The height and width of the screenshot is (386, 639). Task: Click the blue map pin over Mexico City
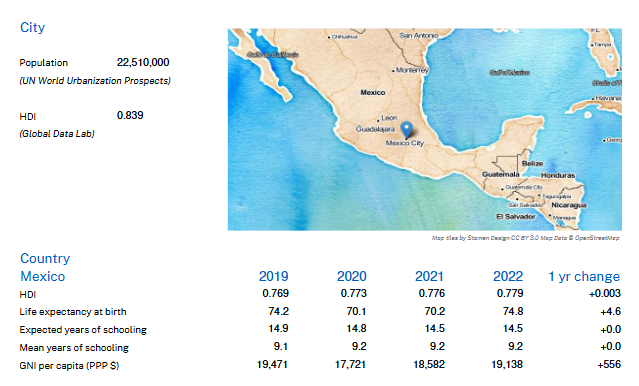pos(406,130)
